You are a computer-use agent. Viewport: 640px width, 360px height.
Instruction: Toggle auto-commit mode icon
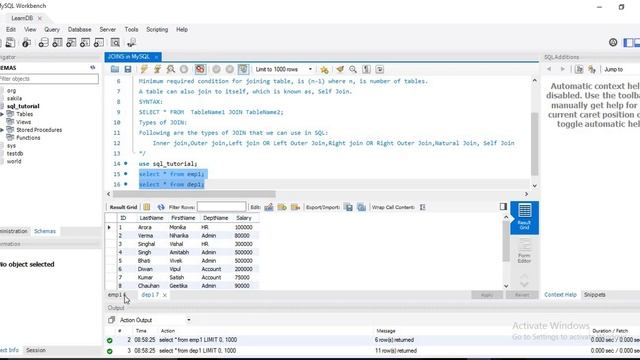click(243, 69)
